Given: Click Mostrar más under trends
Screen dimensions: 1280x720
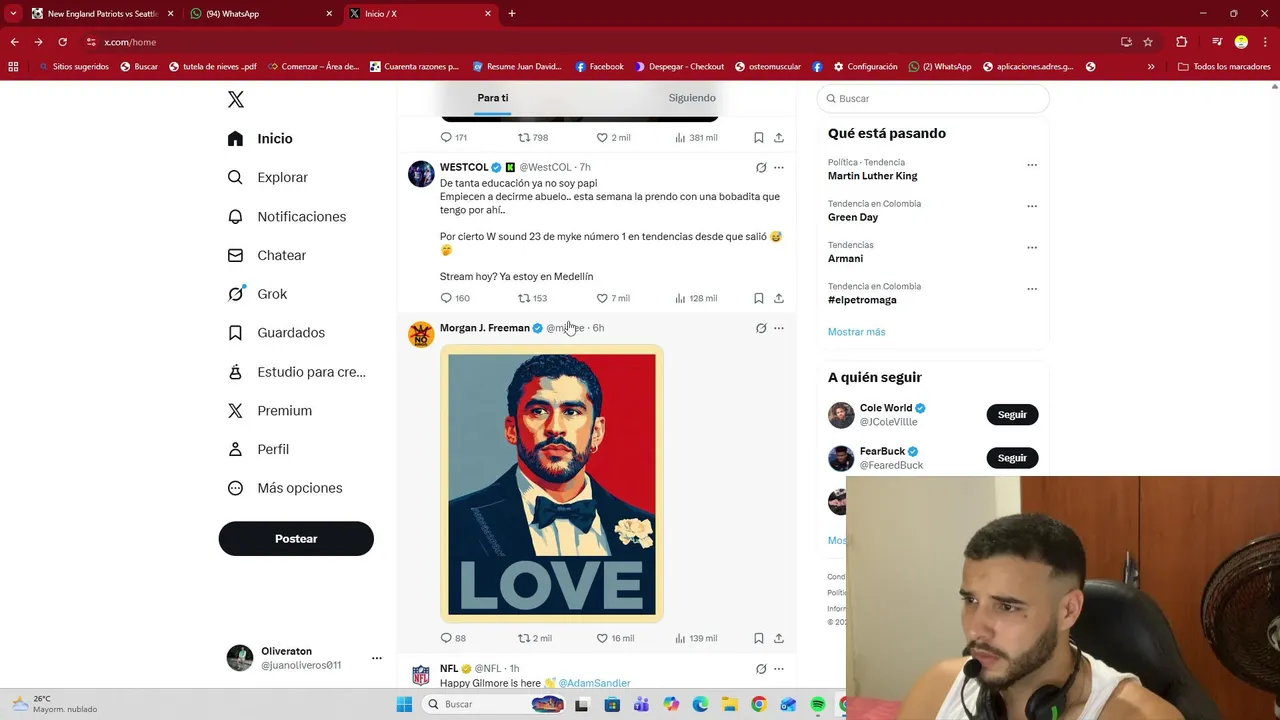Looking at the screenshot, I should (856, 332).
